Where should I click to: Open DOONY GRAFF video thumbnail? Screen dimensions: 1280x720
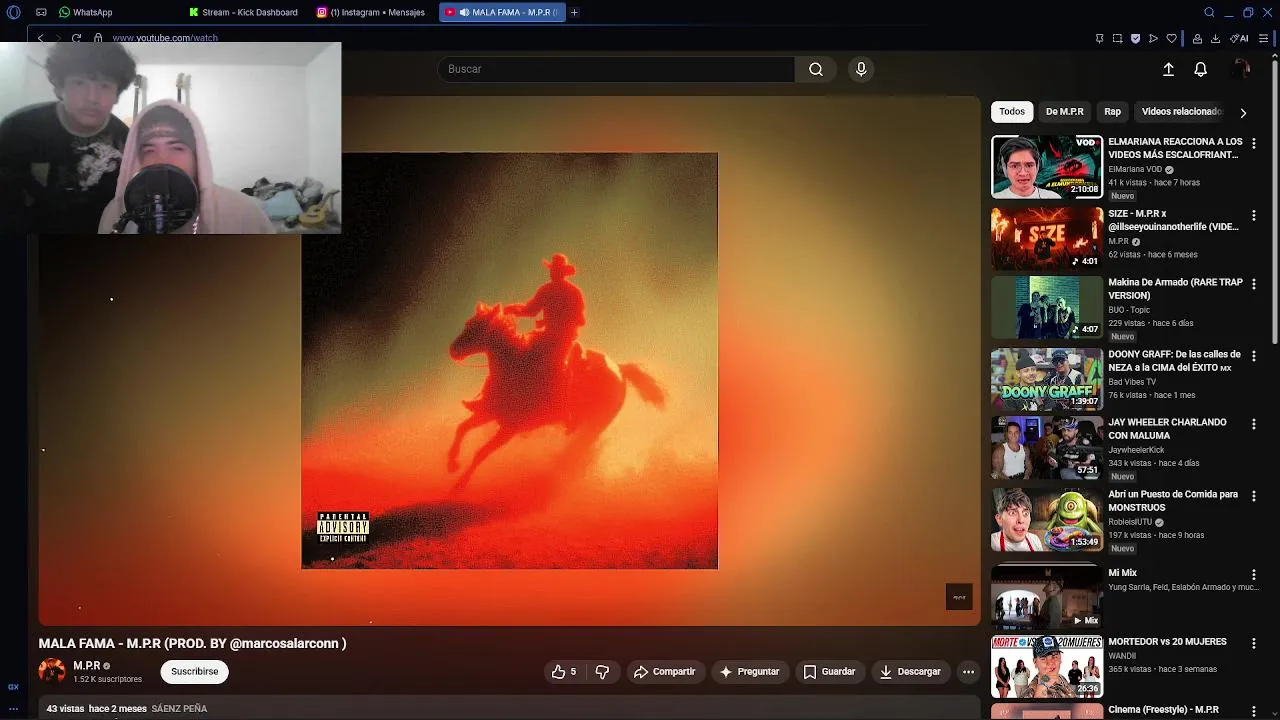click(1047, 379)
